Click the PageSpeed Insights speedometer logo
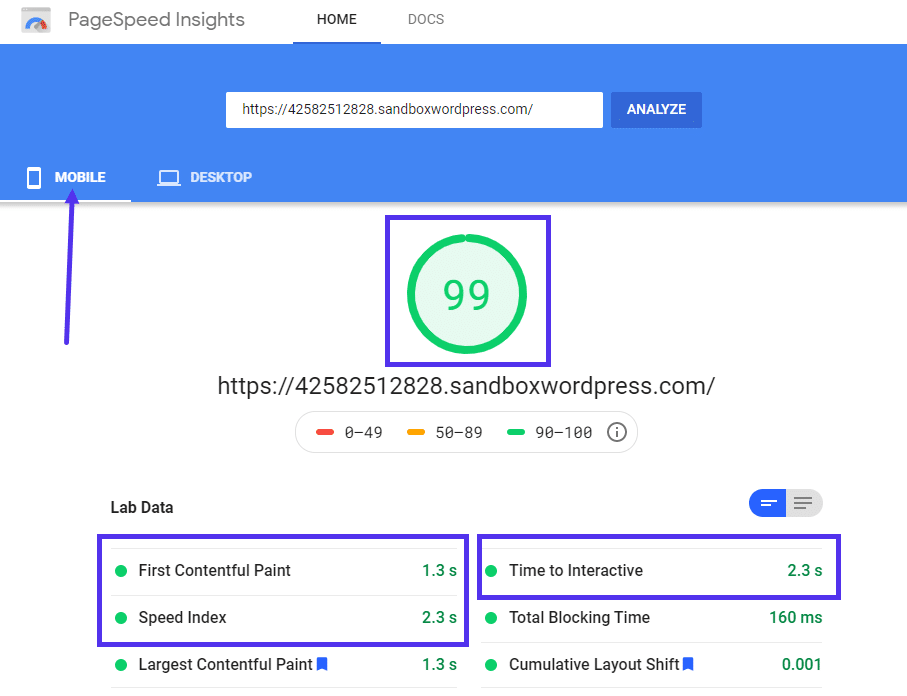 pos(36,19)
